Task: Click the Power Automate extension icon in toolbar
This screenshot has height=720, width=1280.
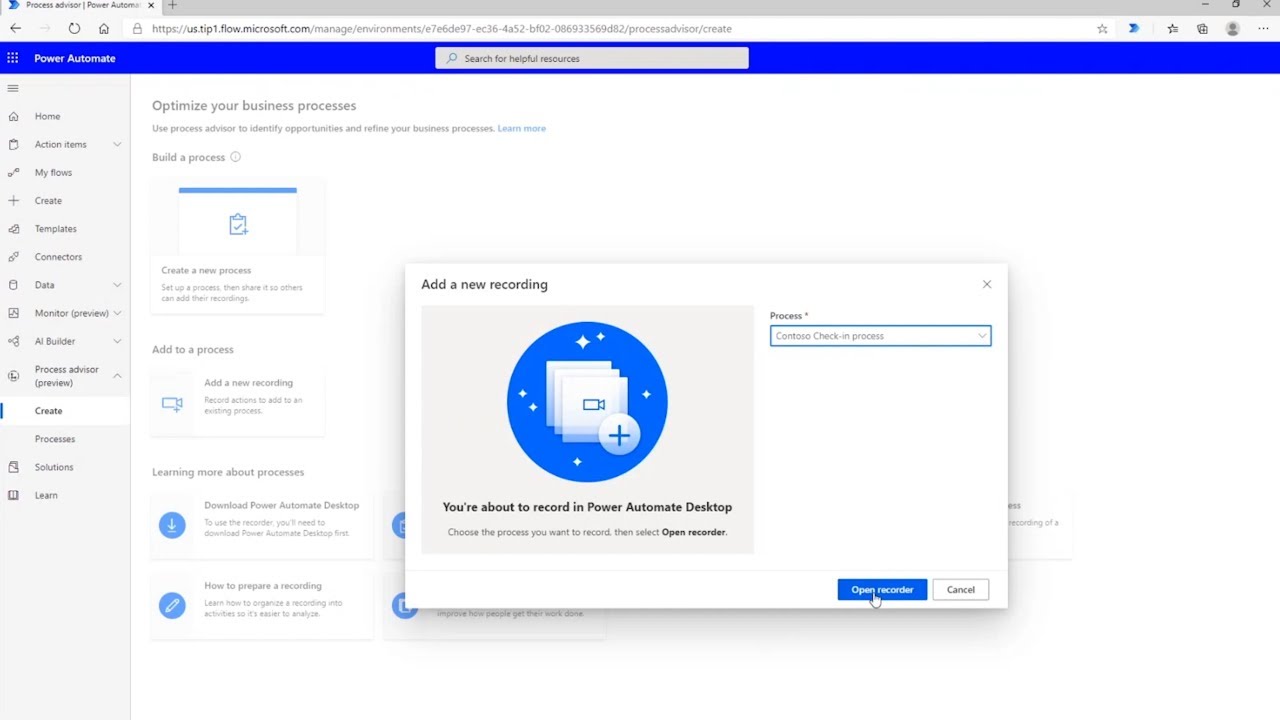Action: (1134, 29)
